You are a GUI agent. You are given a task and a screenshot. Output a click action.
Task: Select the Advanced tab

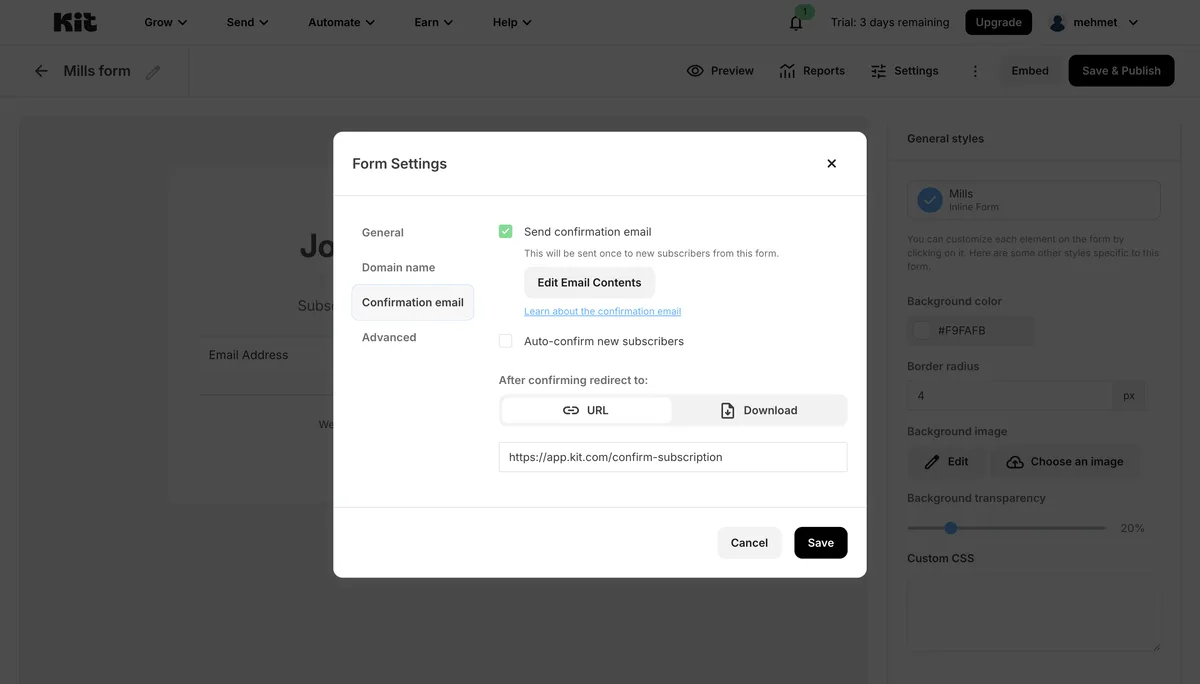[389, 337]
